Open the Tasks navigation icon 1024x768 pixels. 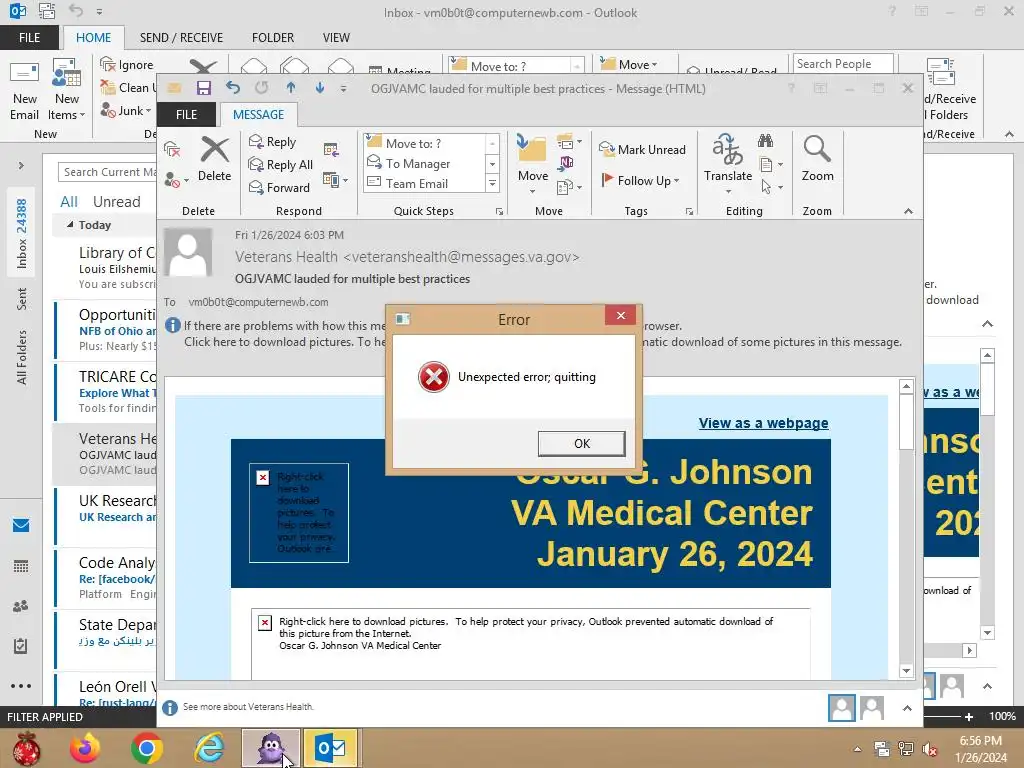[x=21, y=646]
